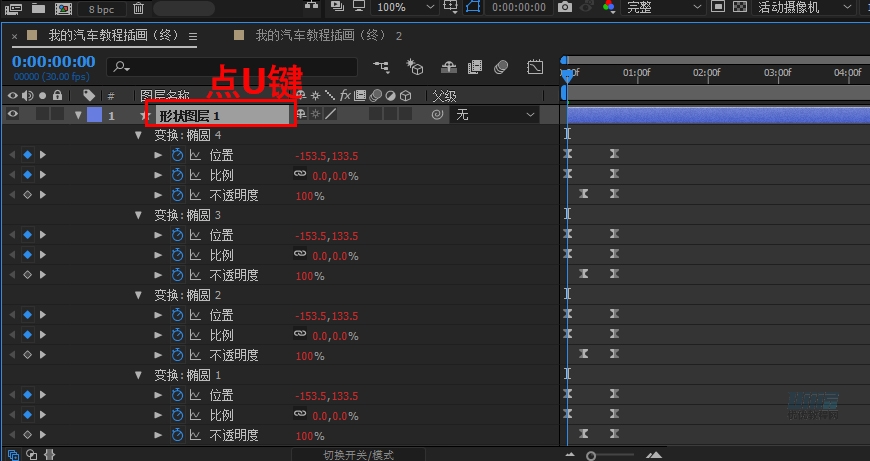Open the 100% magnification dropdown

[x=404, y=7]
